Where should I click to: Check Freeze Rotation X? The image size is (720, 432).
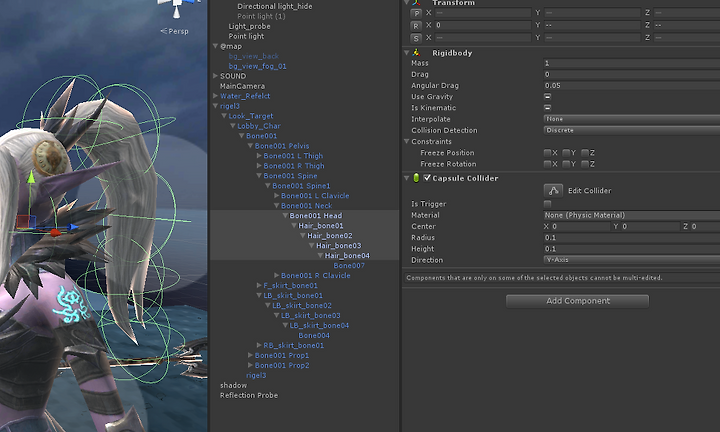(x=547, y=164)
